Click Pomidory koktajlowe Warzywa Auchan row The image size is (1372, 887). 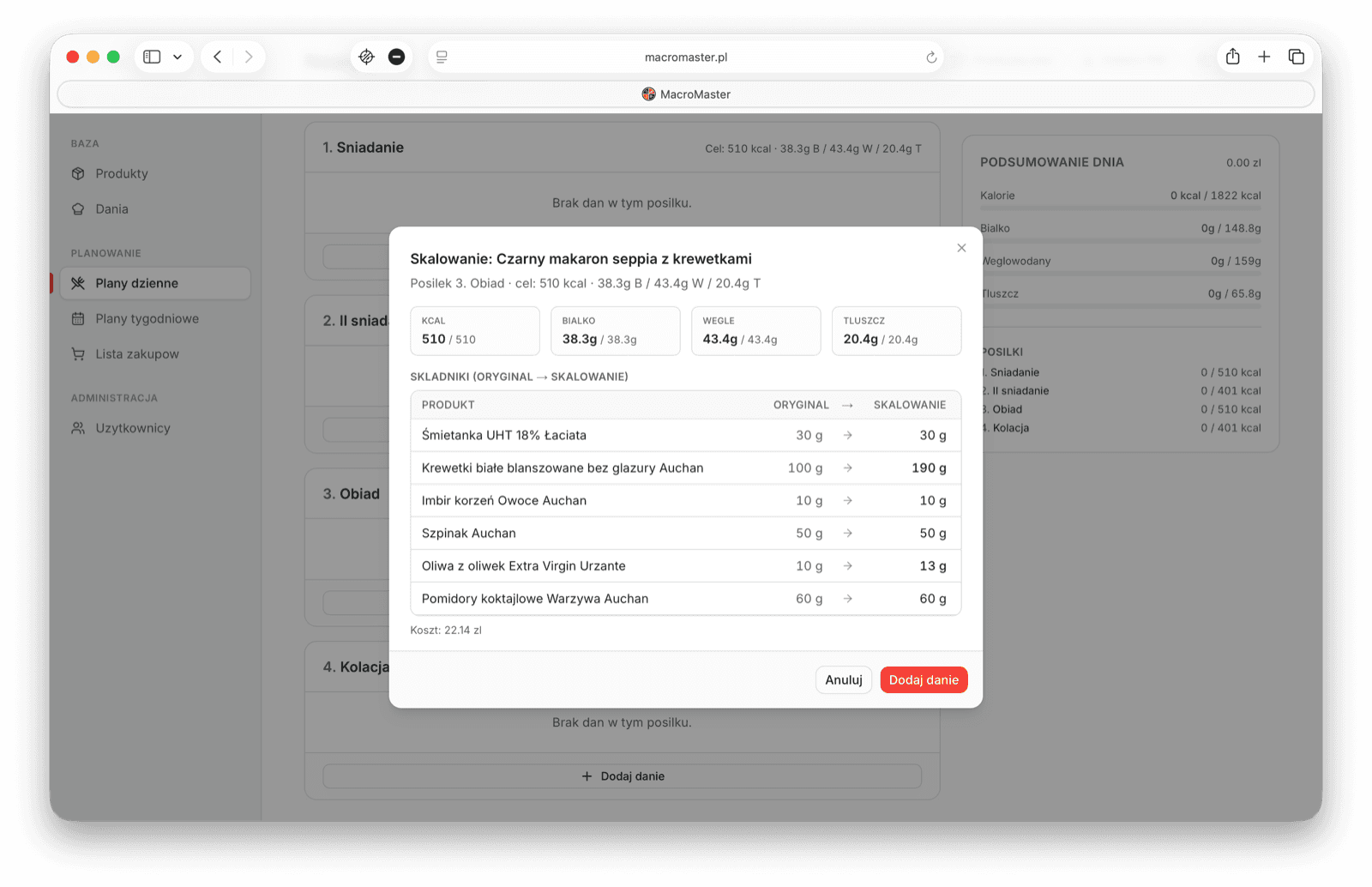point(686,599)
